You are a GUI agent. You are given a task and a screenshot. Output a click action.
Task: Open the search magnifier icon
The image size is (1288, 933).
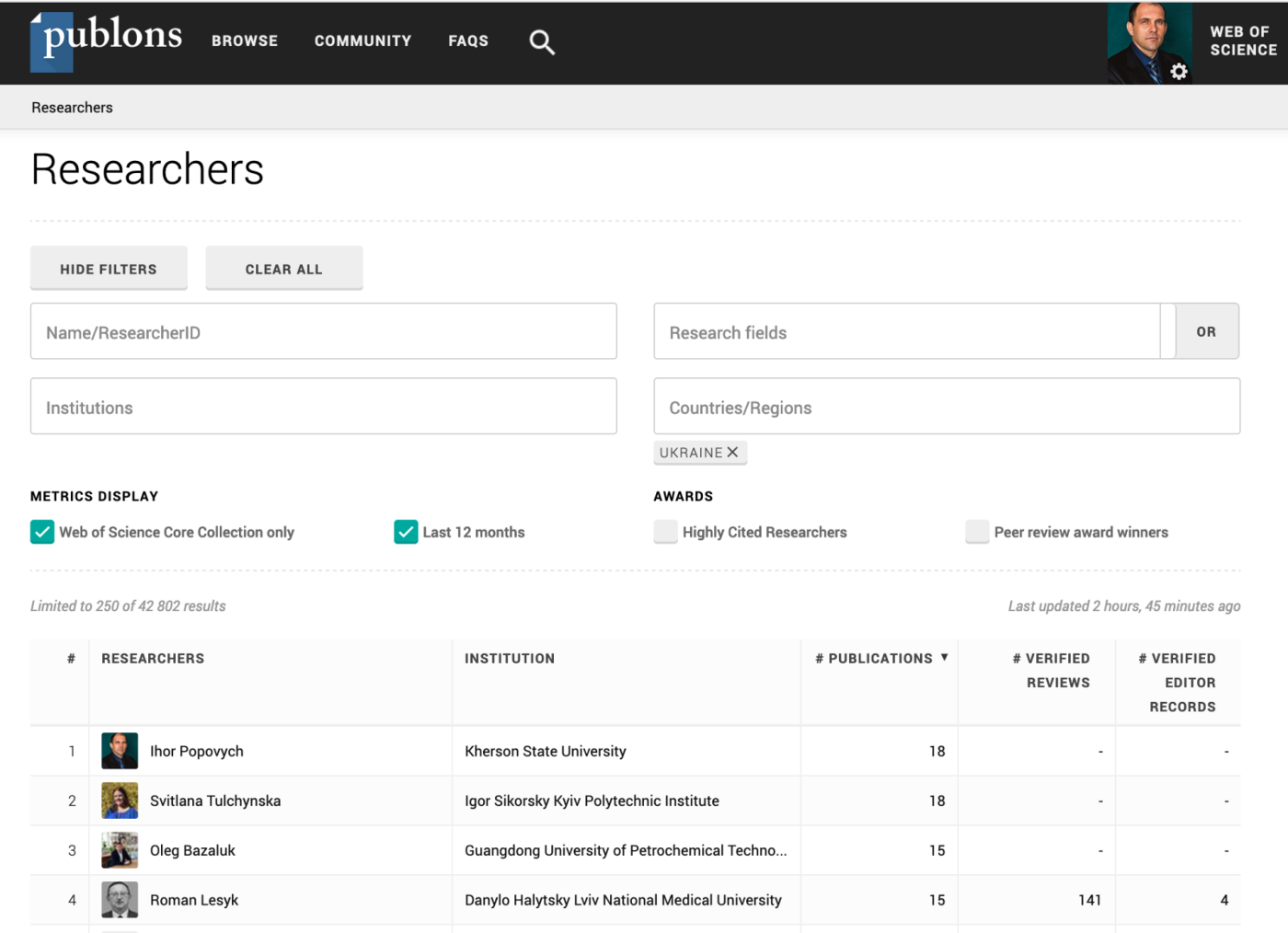[542, 42]
